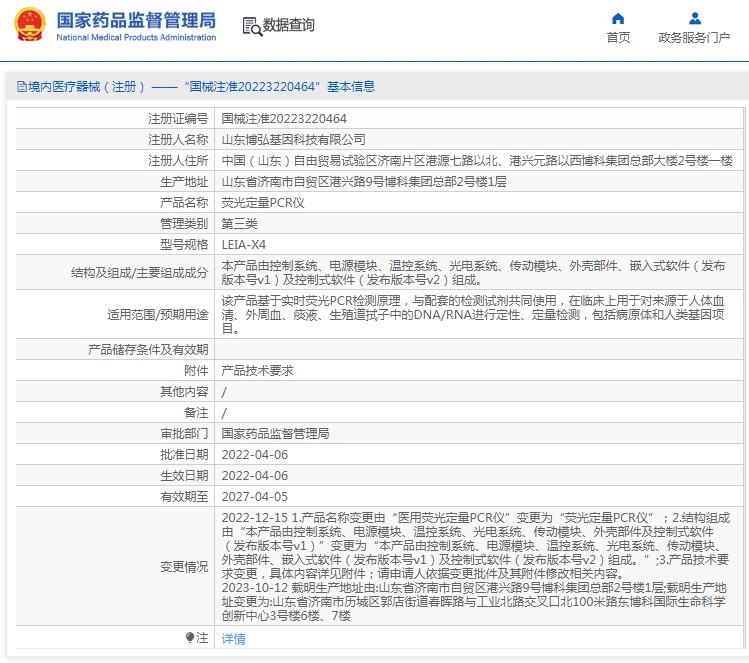The image size is (749, 663).
Task: Click the expiry date 2027-04-05
Action: click(254, 496)
